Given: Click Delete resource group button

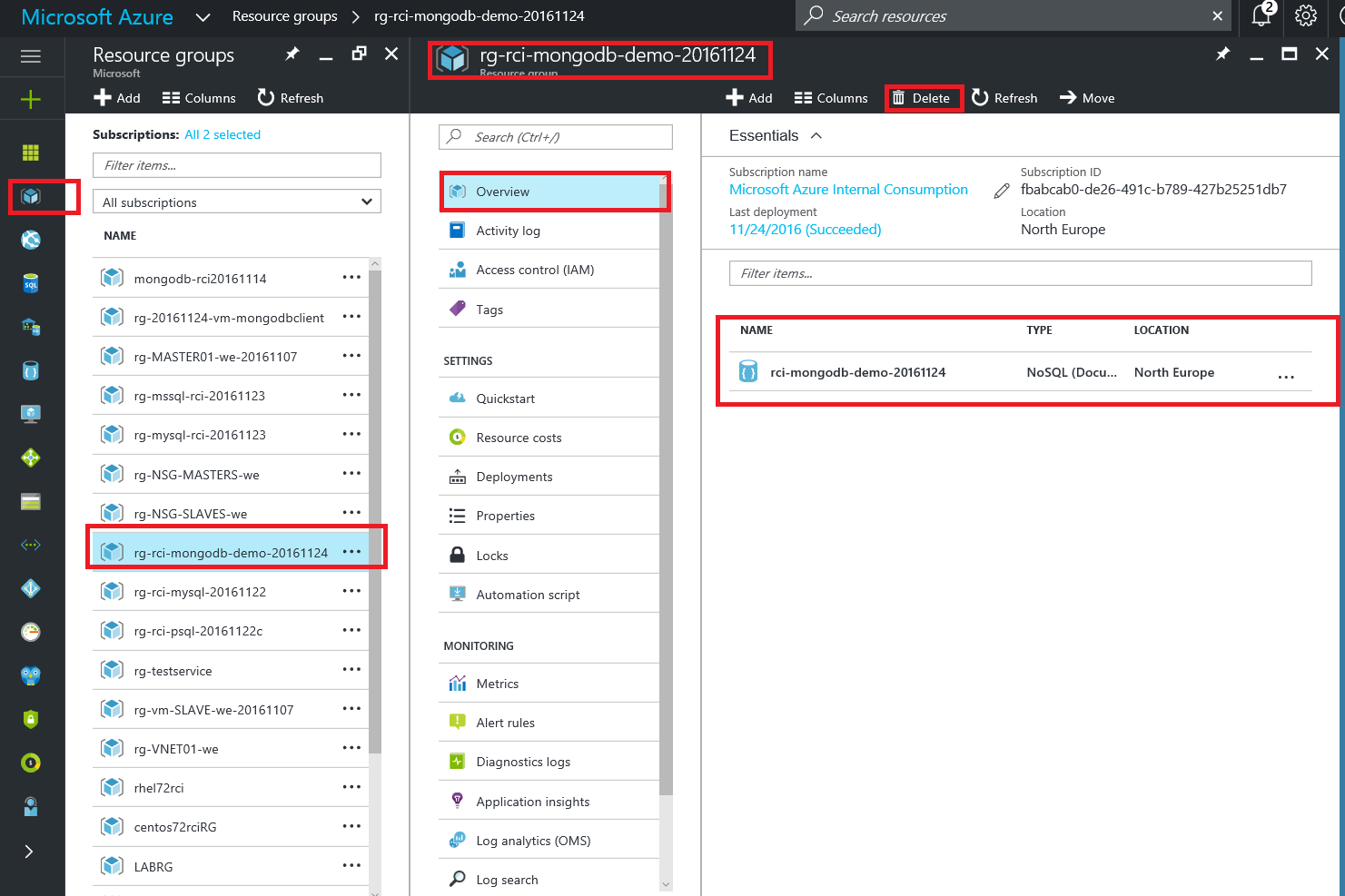Looking at the screenshot, I should tap(921, 98).
